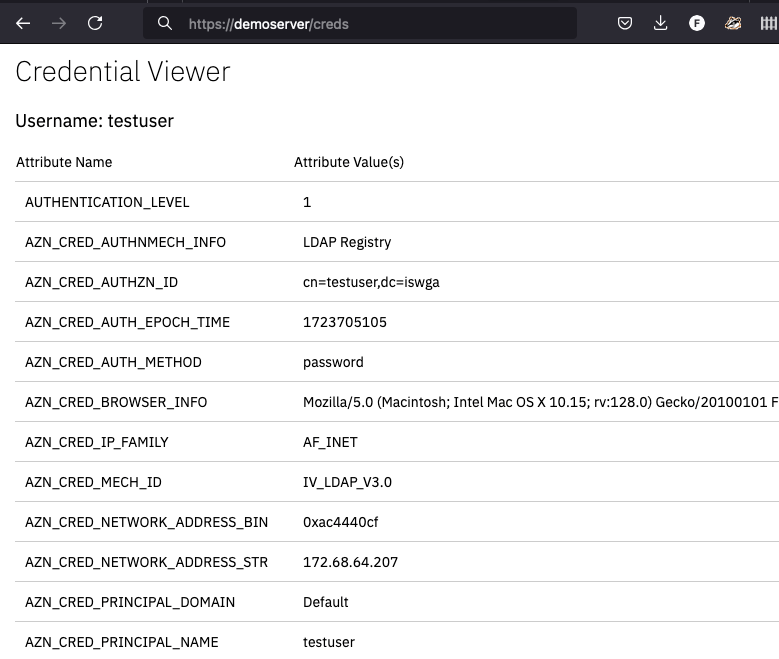Open the Firefox downloads panel
The height and width of the screenshot is (659, 779).
(660, 23)
